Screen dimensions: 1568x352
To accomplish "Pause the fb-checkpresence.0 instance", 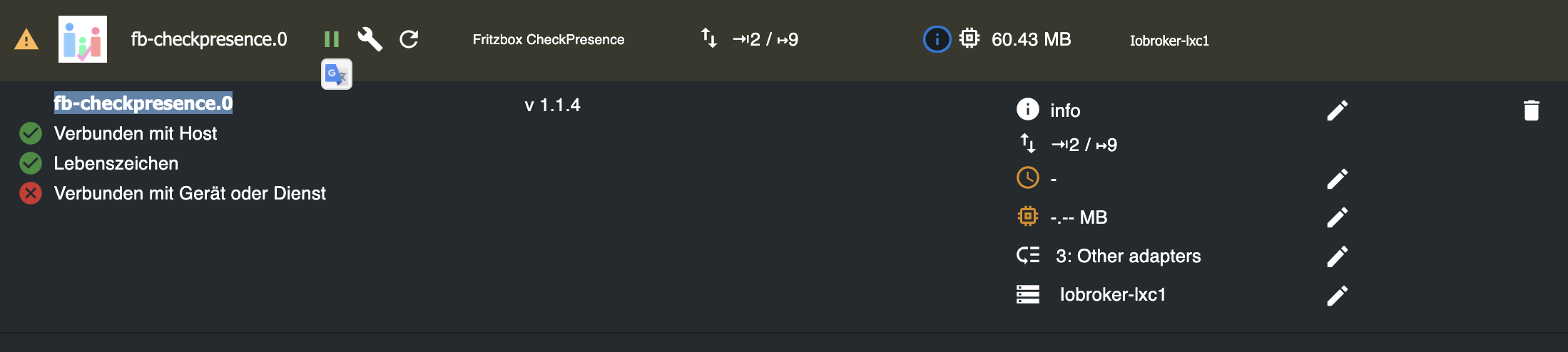I will 331,39.
